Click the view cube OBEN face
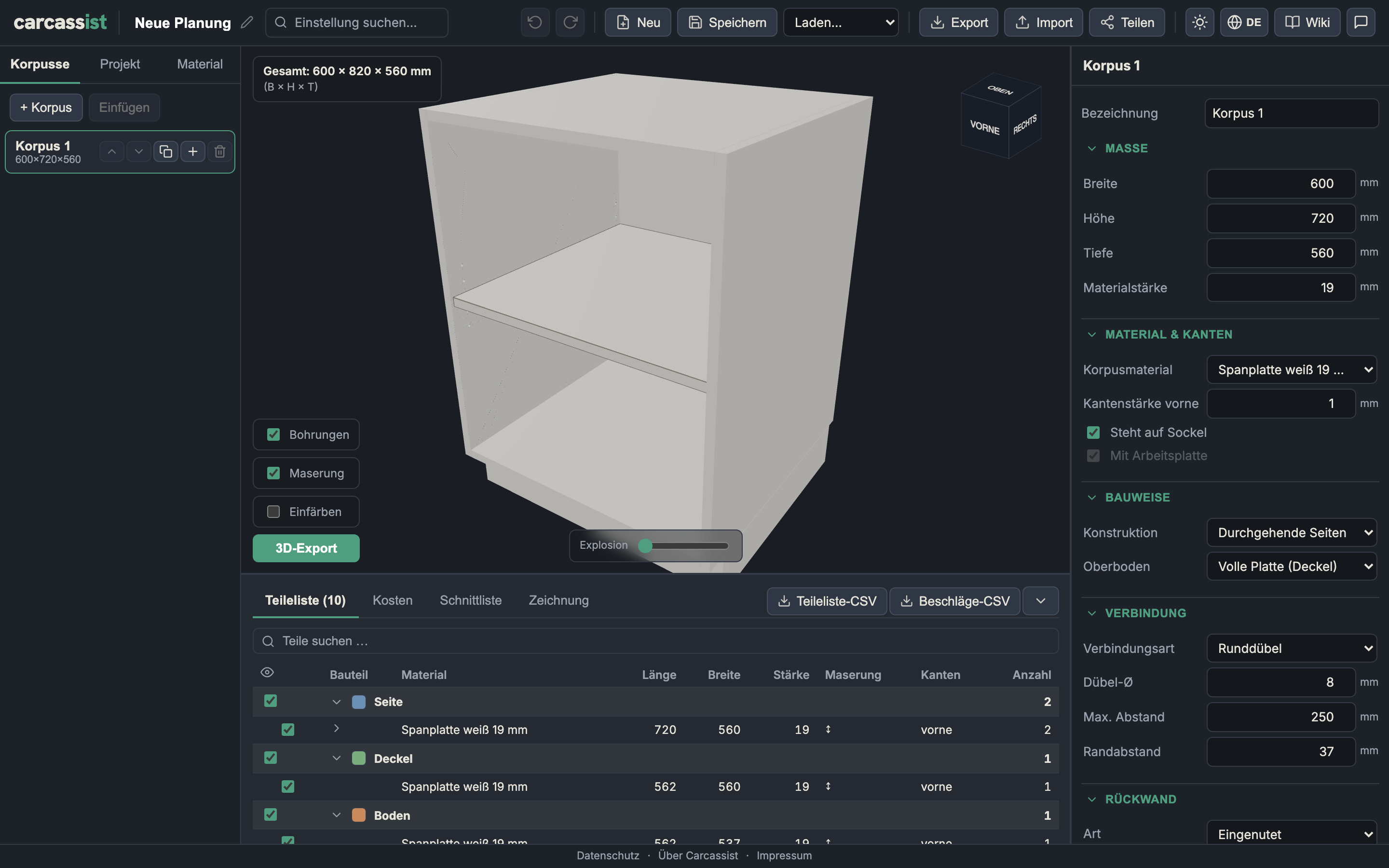The height and width of the screenshot is (868, 1389). tap(1000, 90)
